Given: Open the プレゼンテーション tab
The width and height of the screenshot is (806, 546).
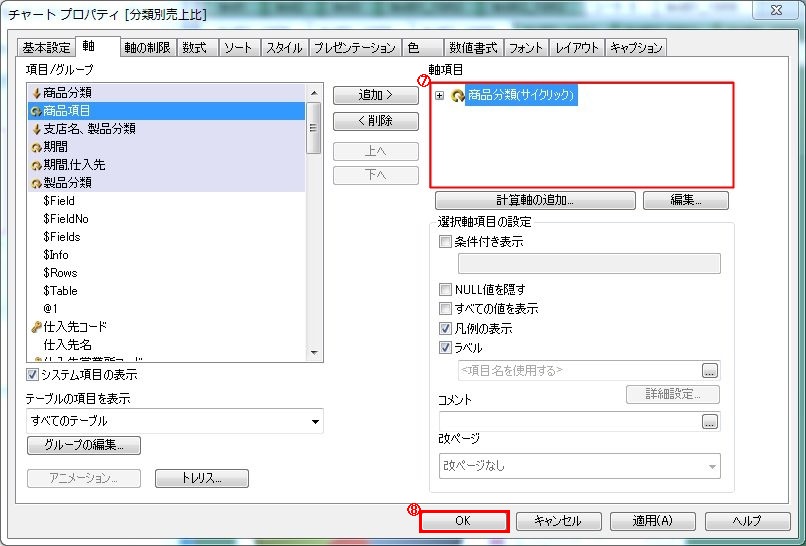Looking at the screenshot, I should tap(355, 48).
